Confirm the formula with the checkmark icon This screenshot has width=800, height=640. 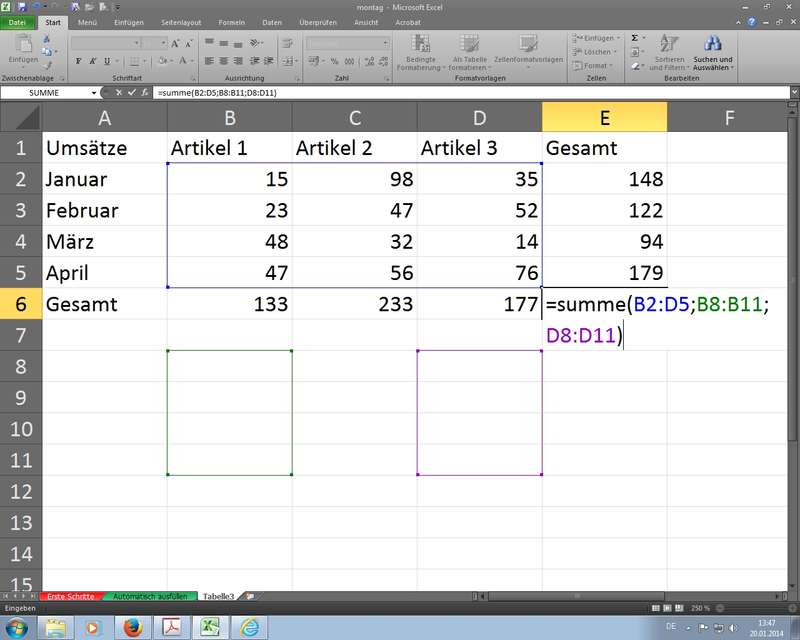131,93
